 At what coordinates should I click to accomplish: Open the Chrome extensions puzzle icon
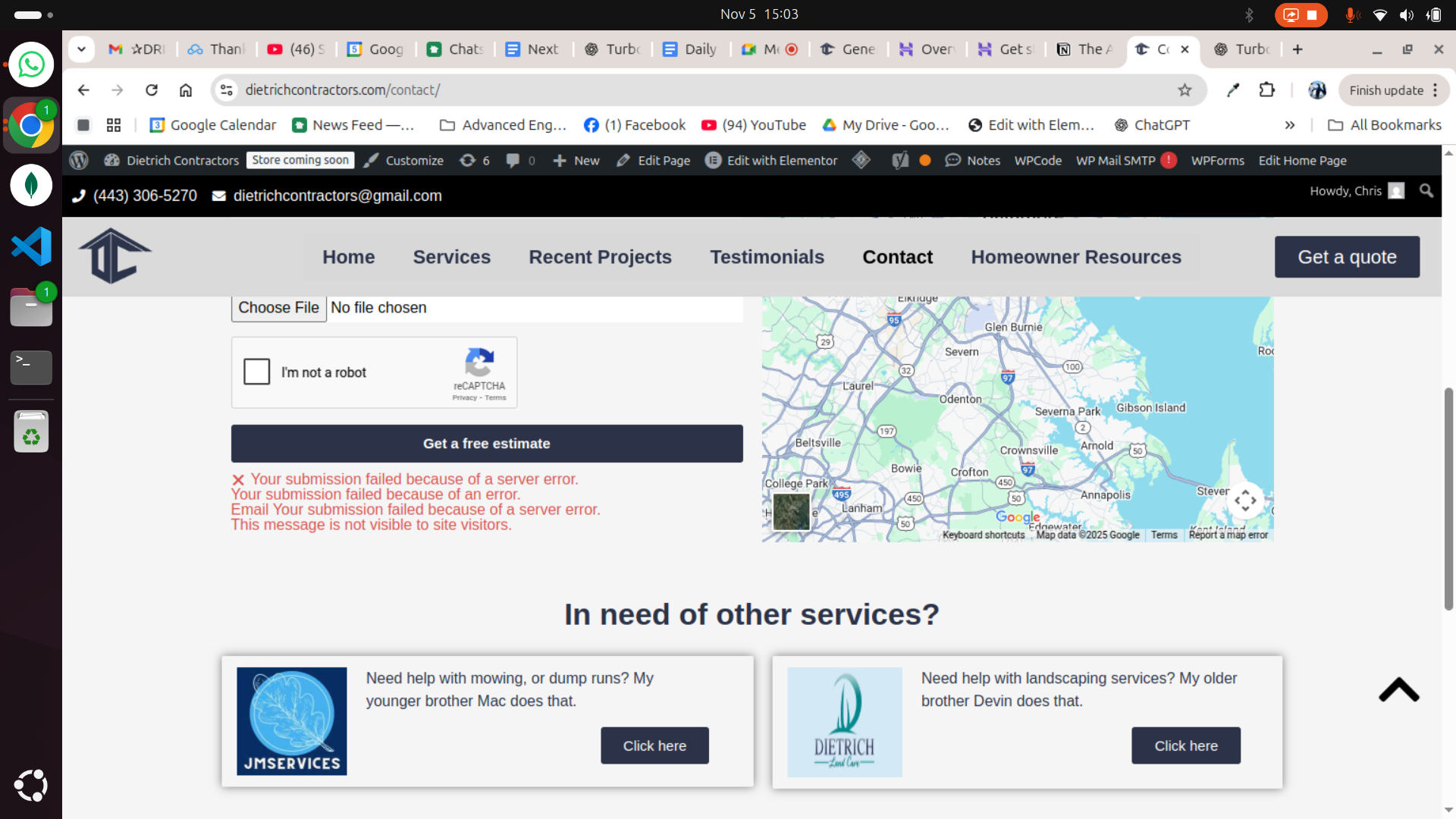[x=1266, y=90]
